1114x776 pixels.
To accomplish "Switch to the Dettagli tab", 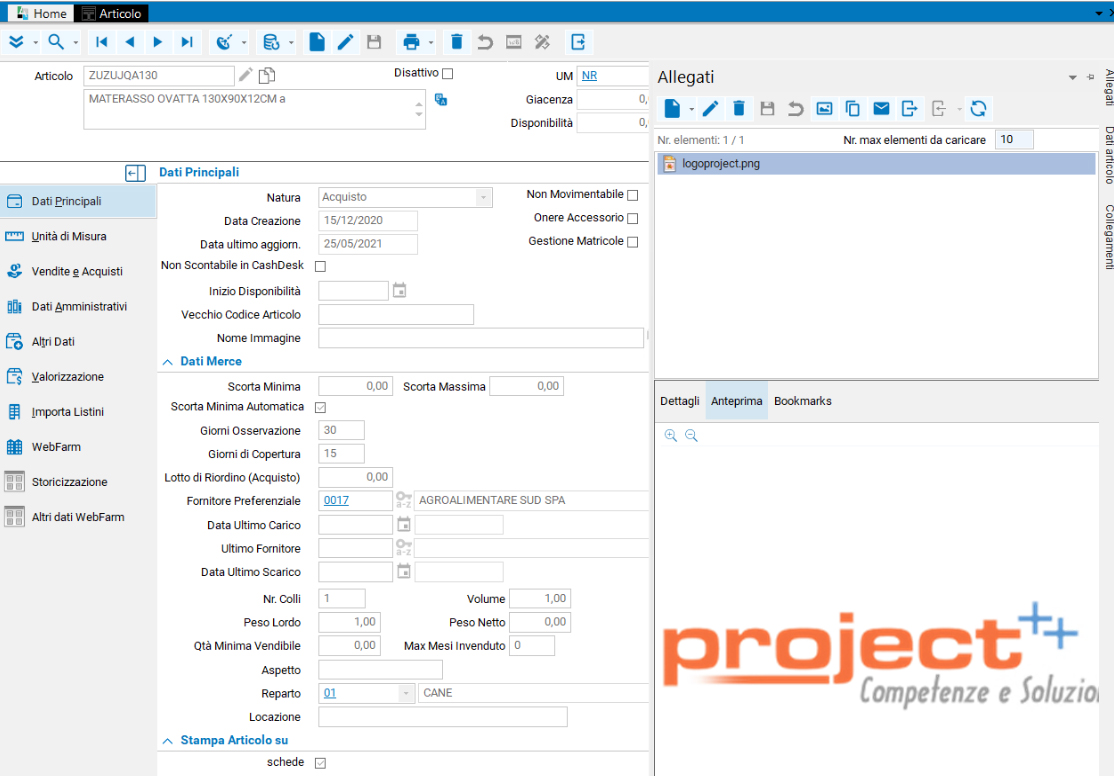I will click(x=680, y=401).
